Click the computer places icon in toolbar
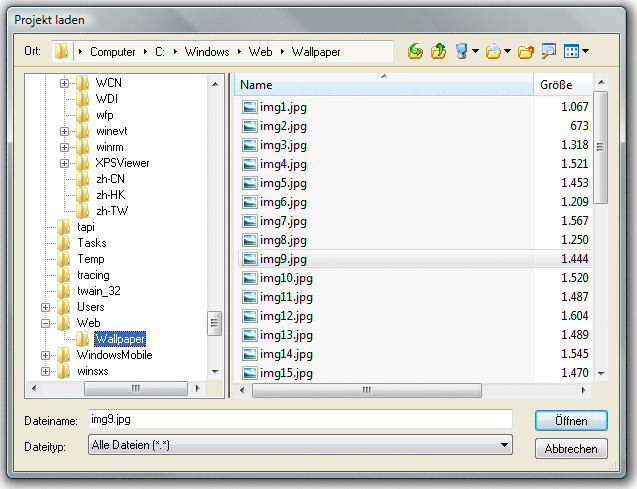This screenshot has width=637, height=489. (x=462, y=51)
